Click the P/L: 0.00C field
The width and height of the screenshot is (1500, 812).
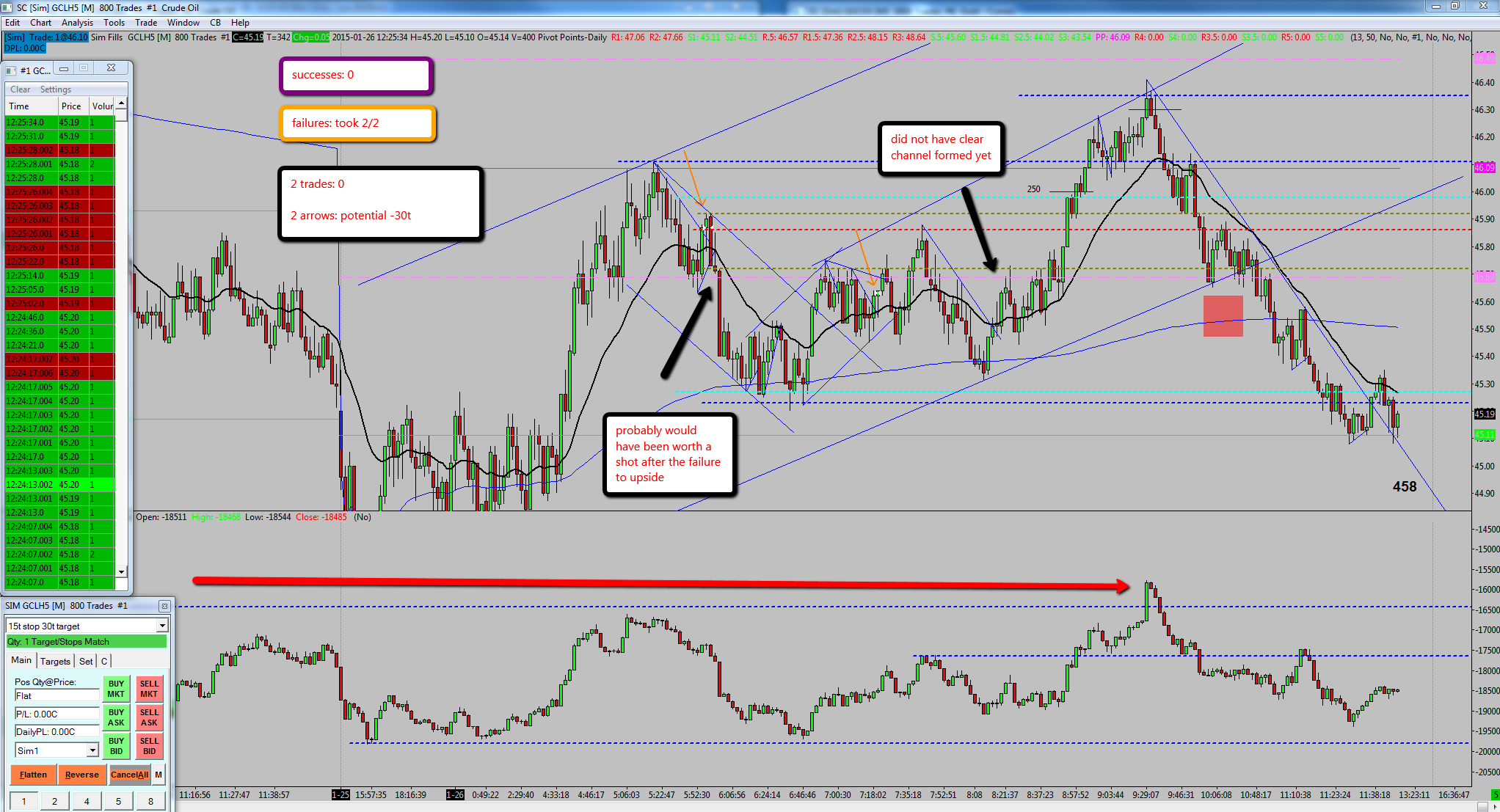pyautogui.click(x=57, y=714)
